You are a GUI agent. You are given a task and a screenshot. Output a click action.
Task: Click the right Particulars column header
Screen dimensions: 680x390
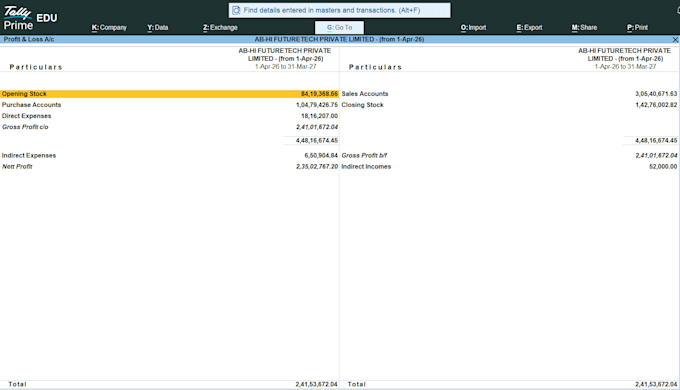pyautogui.click(x=376, y=67)
